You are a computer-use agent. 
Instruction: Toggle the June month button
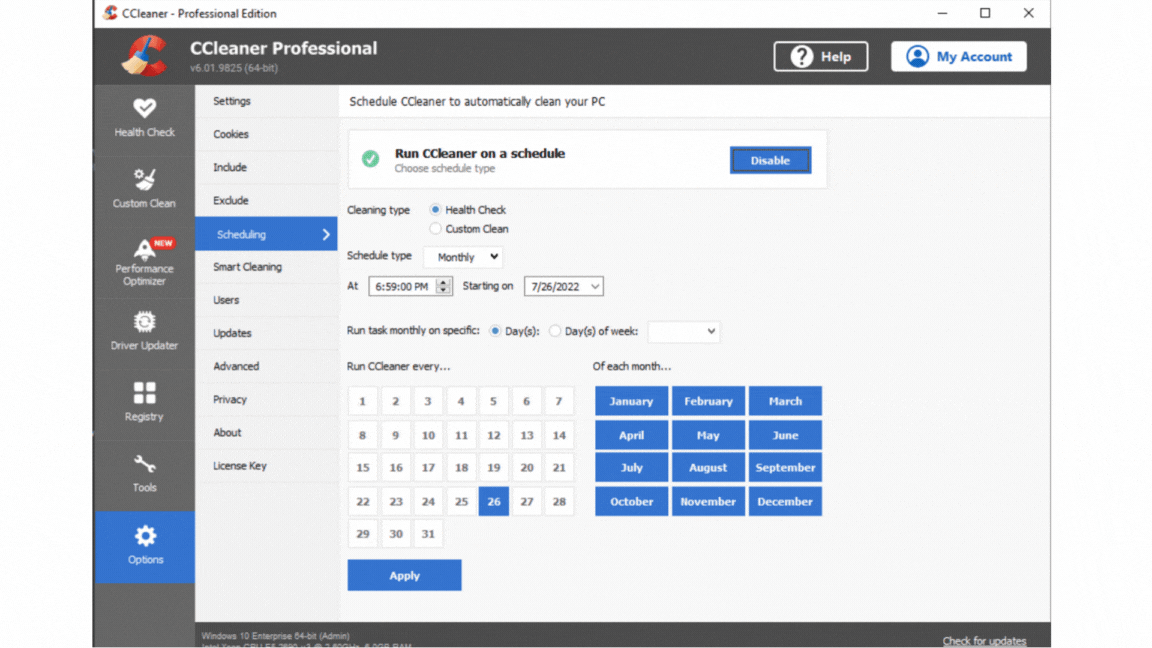pos(785,435)
